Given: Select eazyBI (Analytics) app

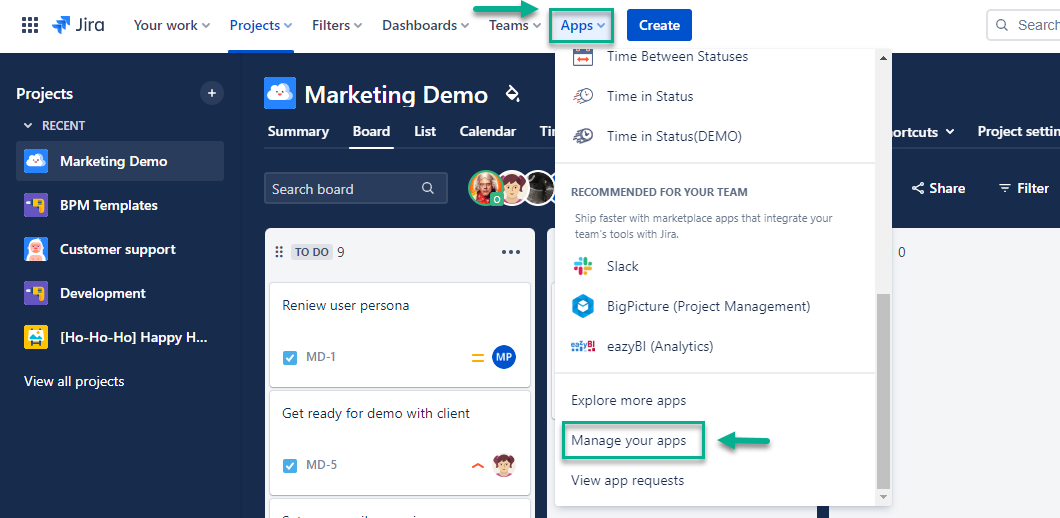Looking at the screenshot, I should click(x=659, y=346).
